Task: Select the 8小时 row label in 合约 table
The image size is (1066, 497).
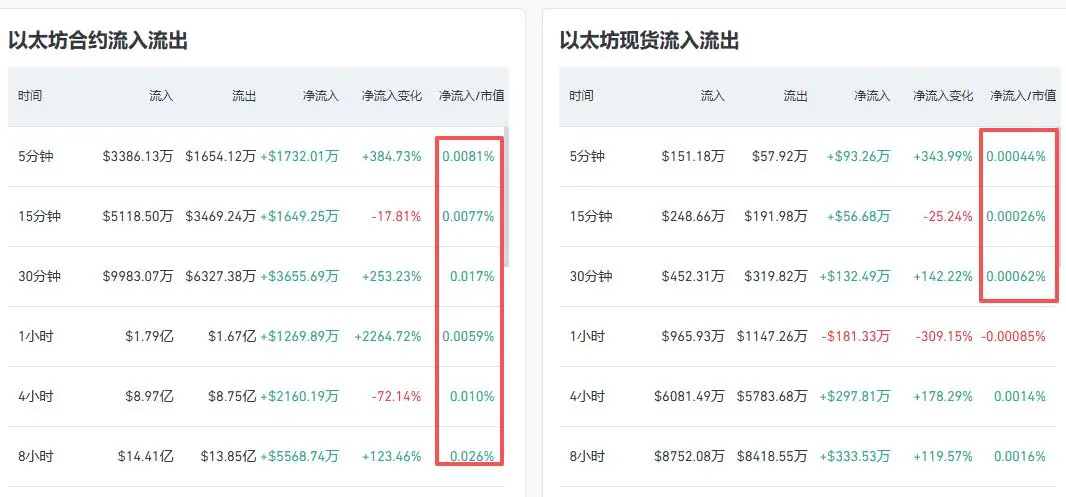Action: [35, 456]
